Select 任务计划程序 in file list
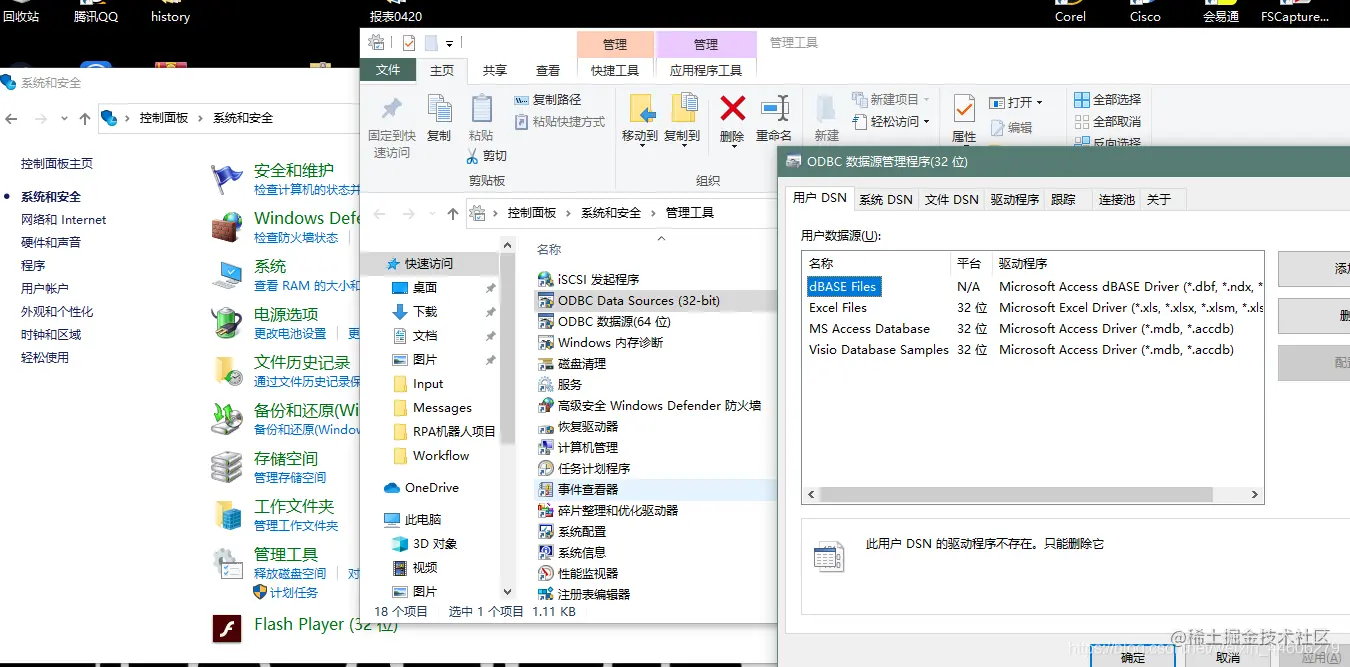Viewport: 1350px width, 667px height. click(x=584, y=468)
